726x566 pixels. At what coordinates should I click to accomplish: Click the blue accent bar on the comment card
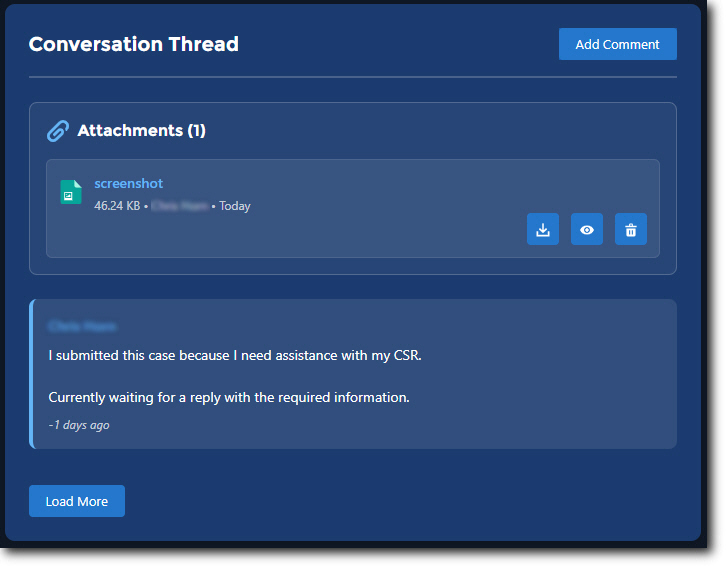pos(32,374)
